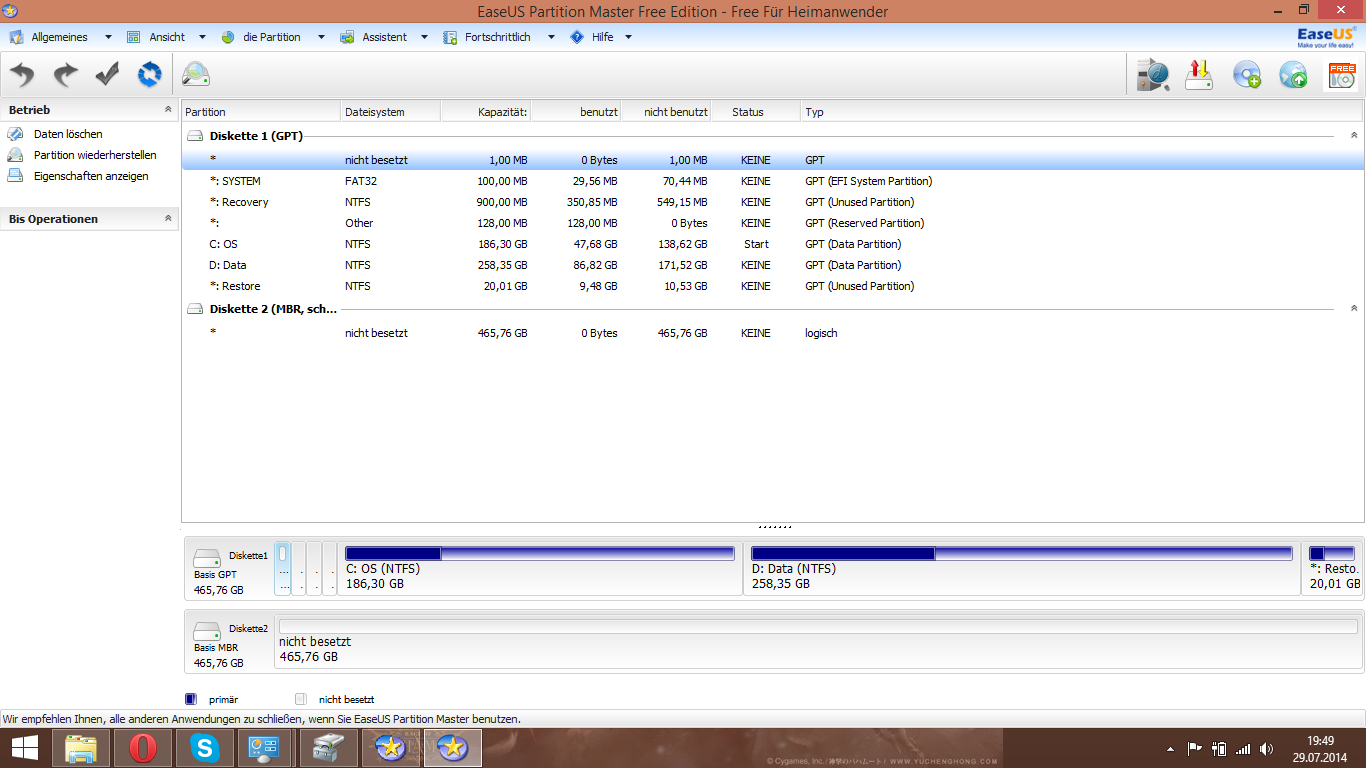Viewport: 1366px width, 768px height.
Task: Click the Diskette 2 drive icon in list
Action: point(195,309)
